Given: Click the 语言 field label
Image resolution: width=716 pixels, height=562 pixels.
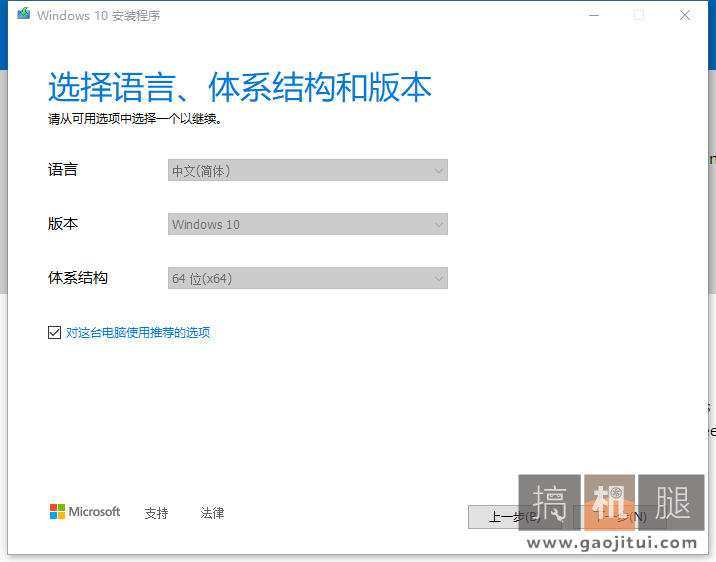Looking at the screenshot, I should 63,170.
